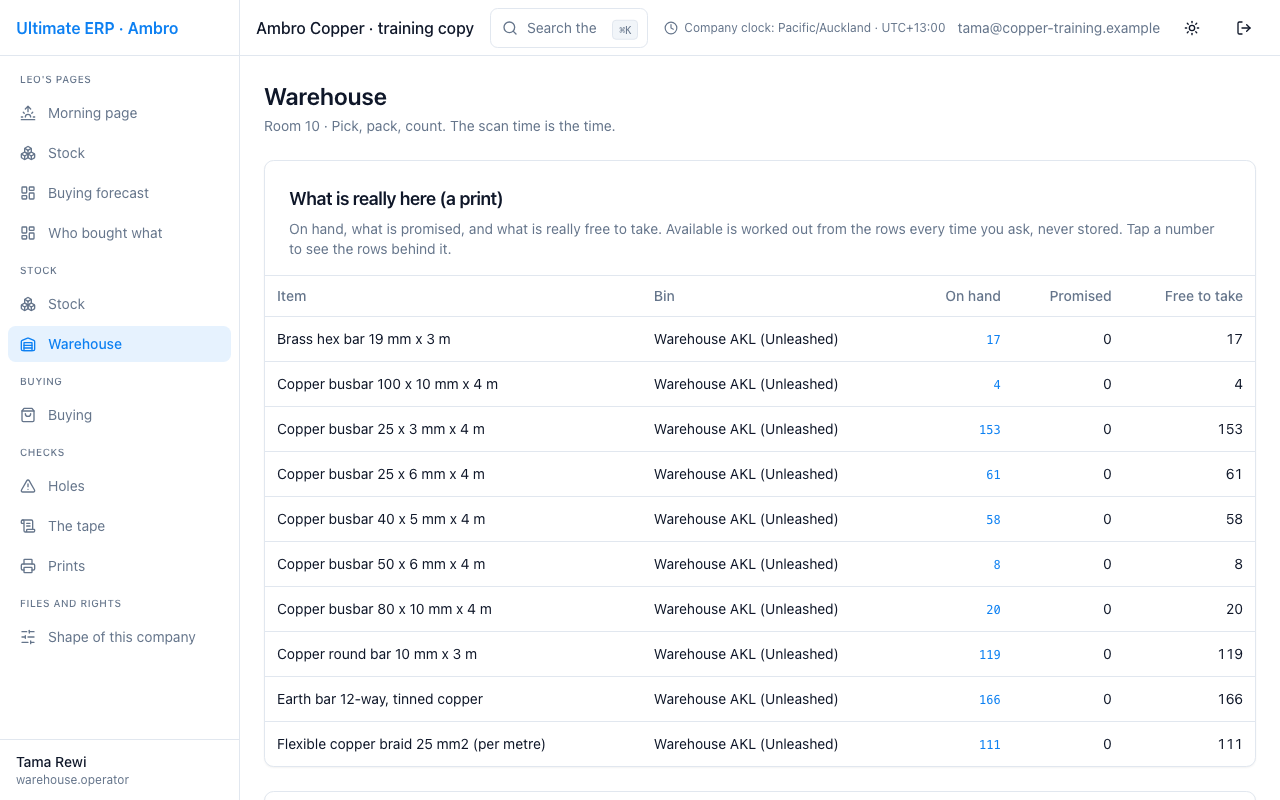Click tama@copper-training.example email text
The height and width of the screenshot is (800, 1280).
pyautogui.click(x=1059, y=28)
